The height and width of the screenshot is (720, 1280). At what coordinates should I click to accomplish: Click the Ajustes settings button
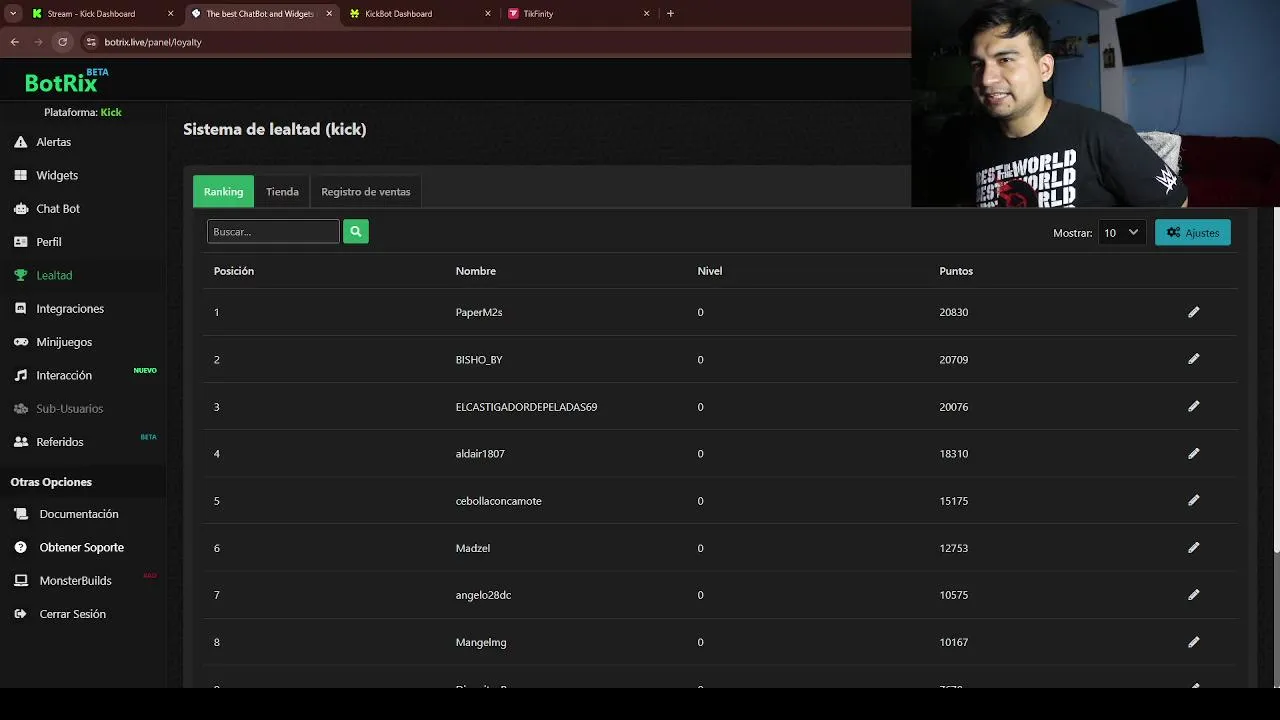[1193, 232]
